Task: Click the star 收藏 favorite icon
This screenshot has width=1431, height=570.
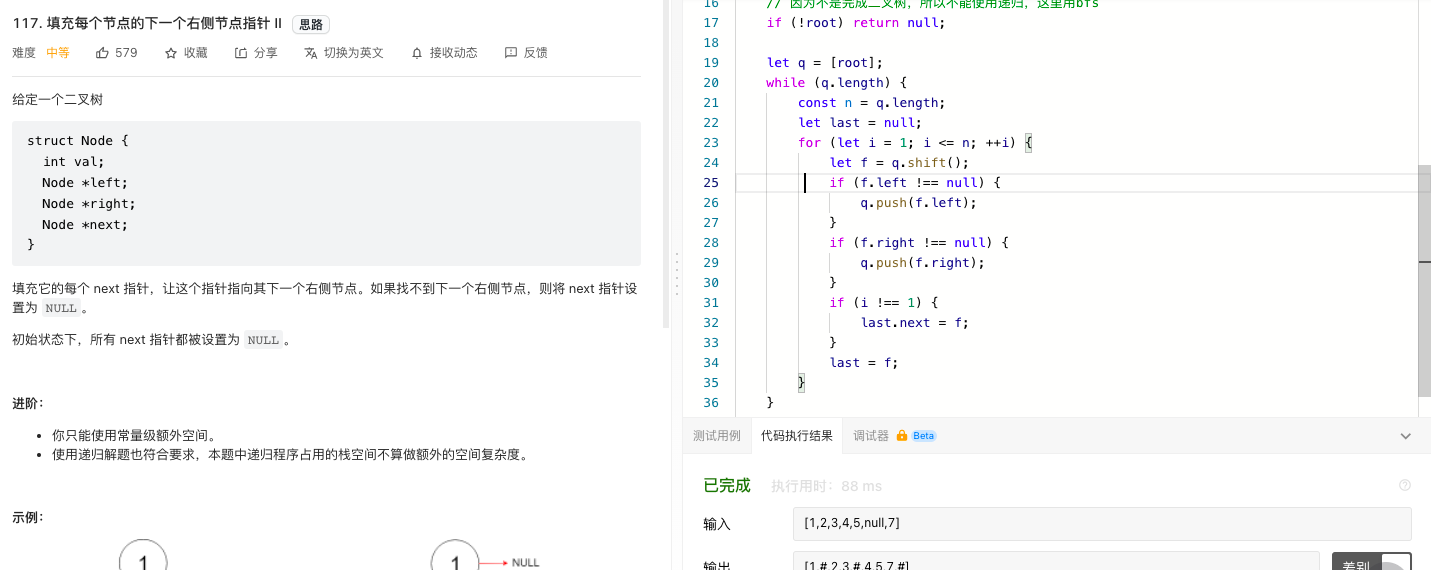Action: coord(171,53)
